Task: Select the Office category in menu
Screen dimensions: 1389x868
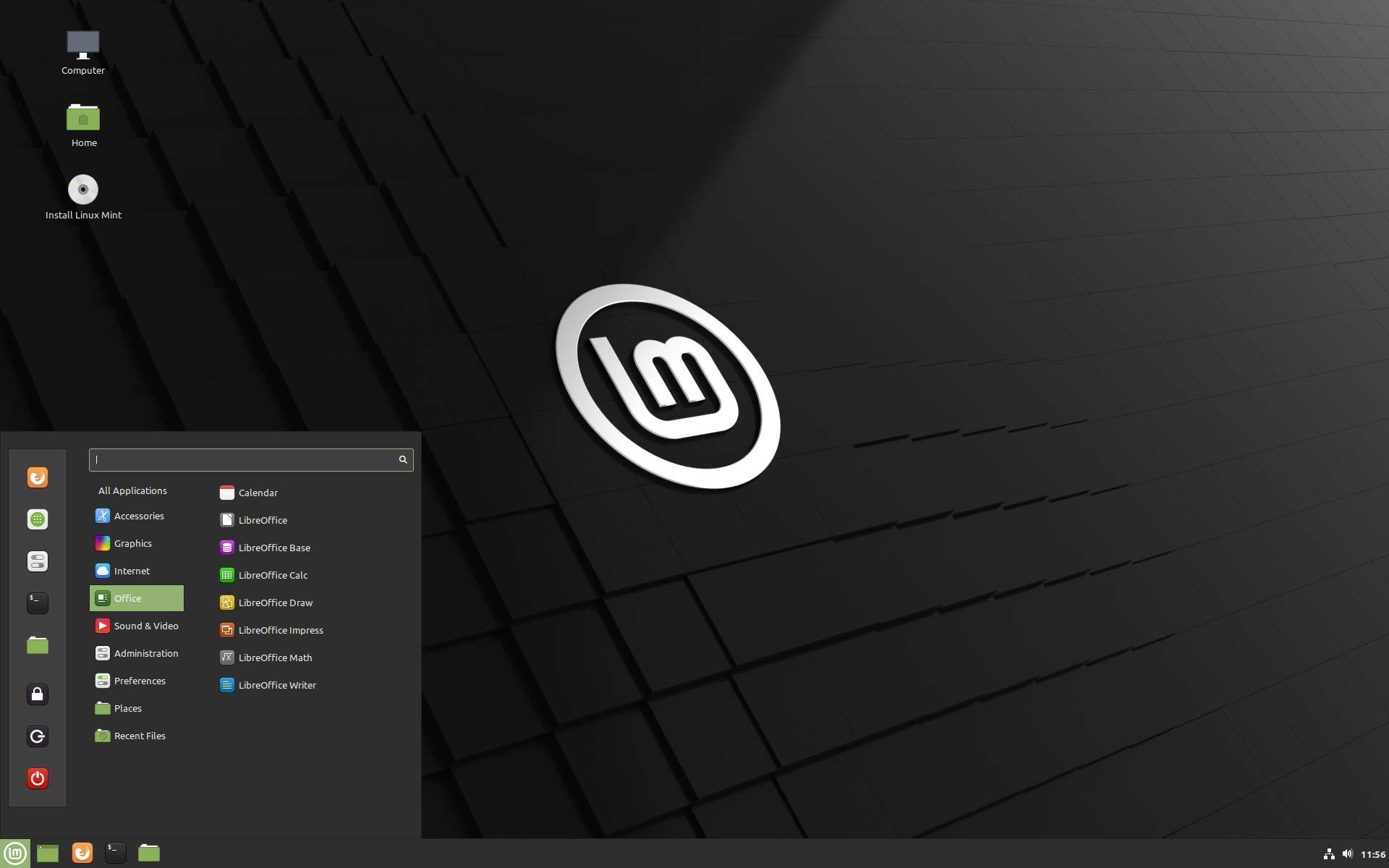Action: tap(138, 598)
